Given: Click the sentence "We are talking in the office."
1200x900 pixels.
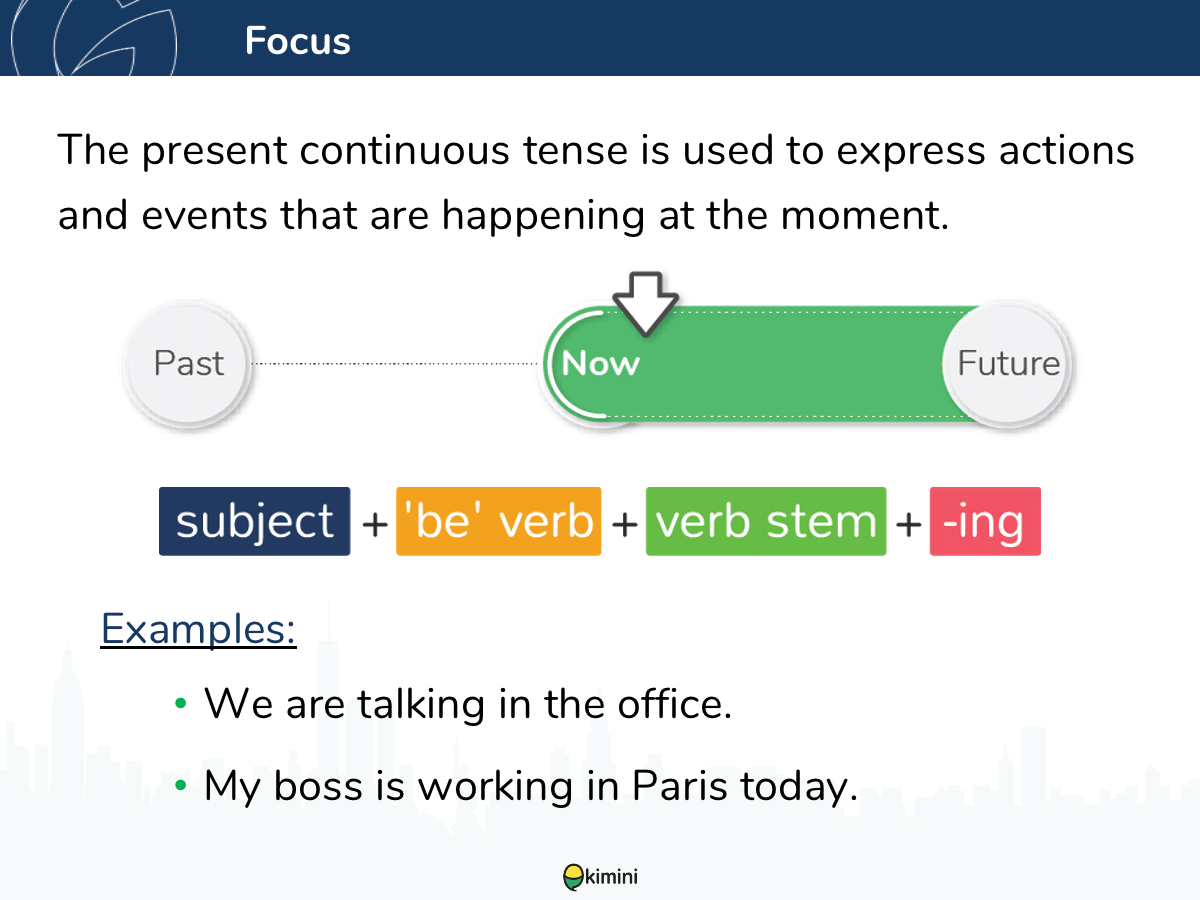Looking at the screenshot, I should (468, 703).
